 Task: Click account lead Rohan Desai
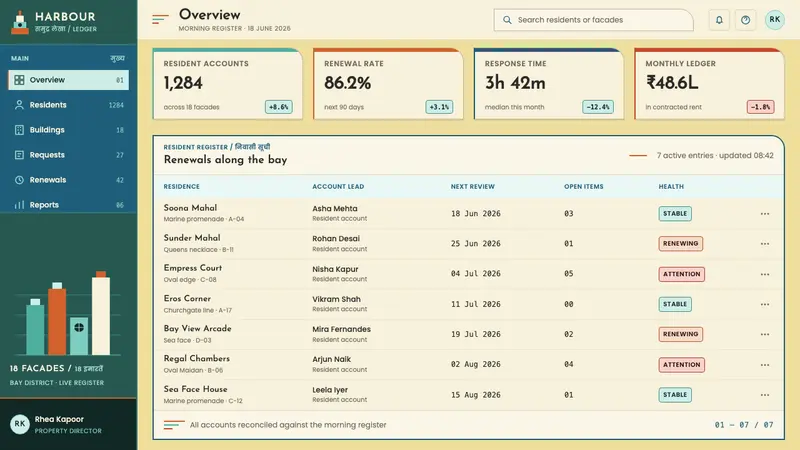pos(336,239)
